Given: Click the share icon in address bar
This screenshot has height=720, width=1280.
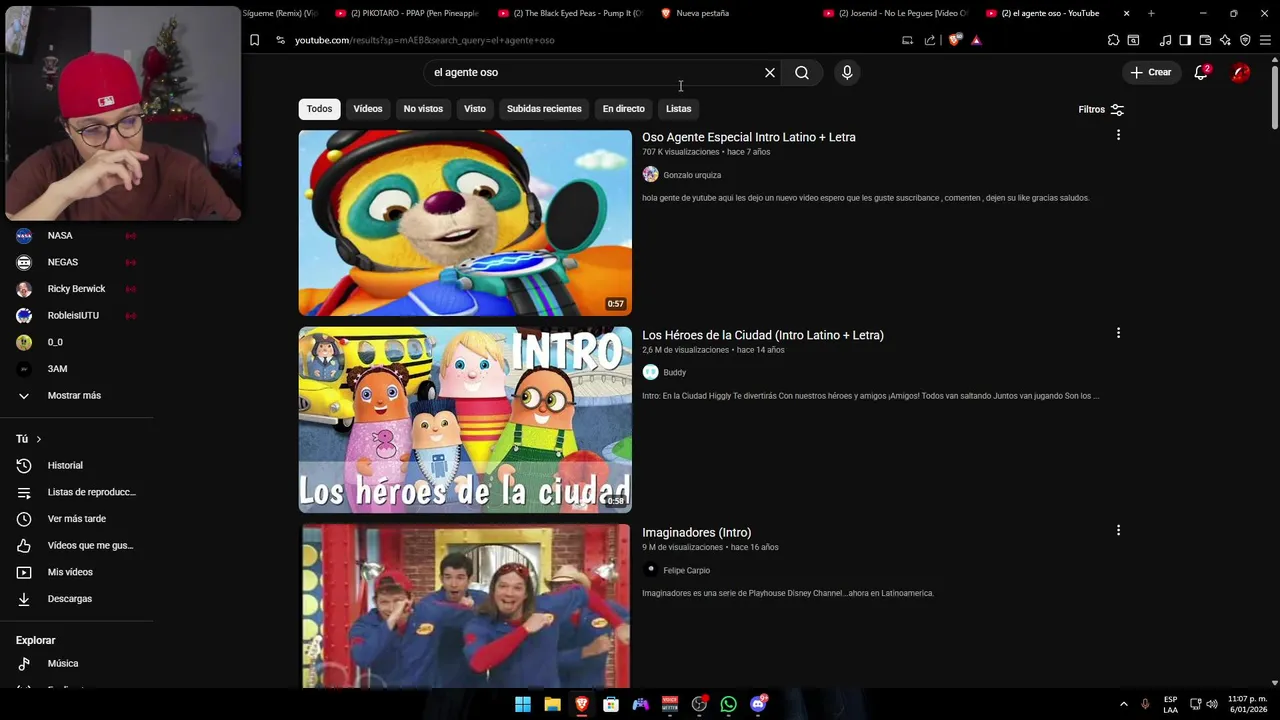Looking at the screenshot, I should [930, 40].
